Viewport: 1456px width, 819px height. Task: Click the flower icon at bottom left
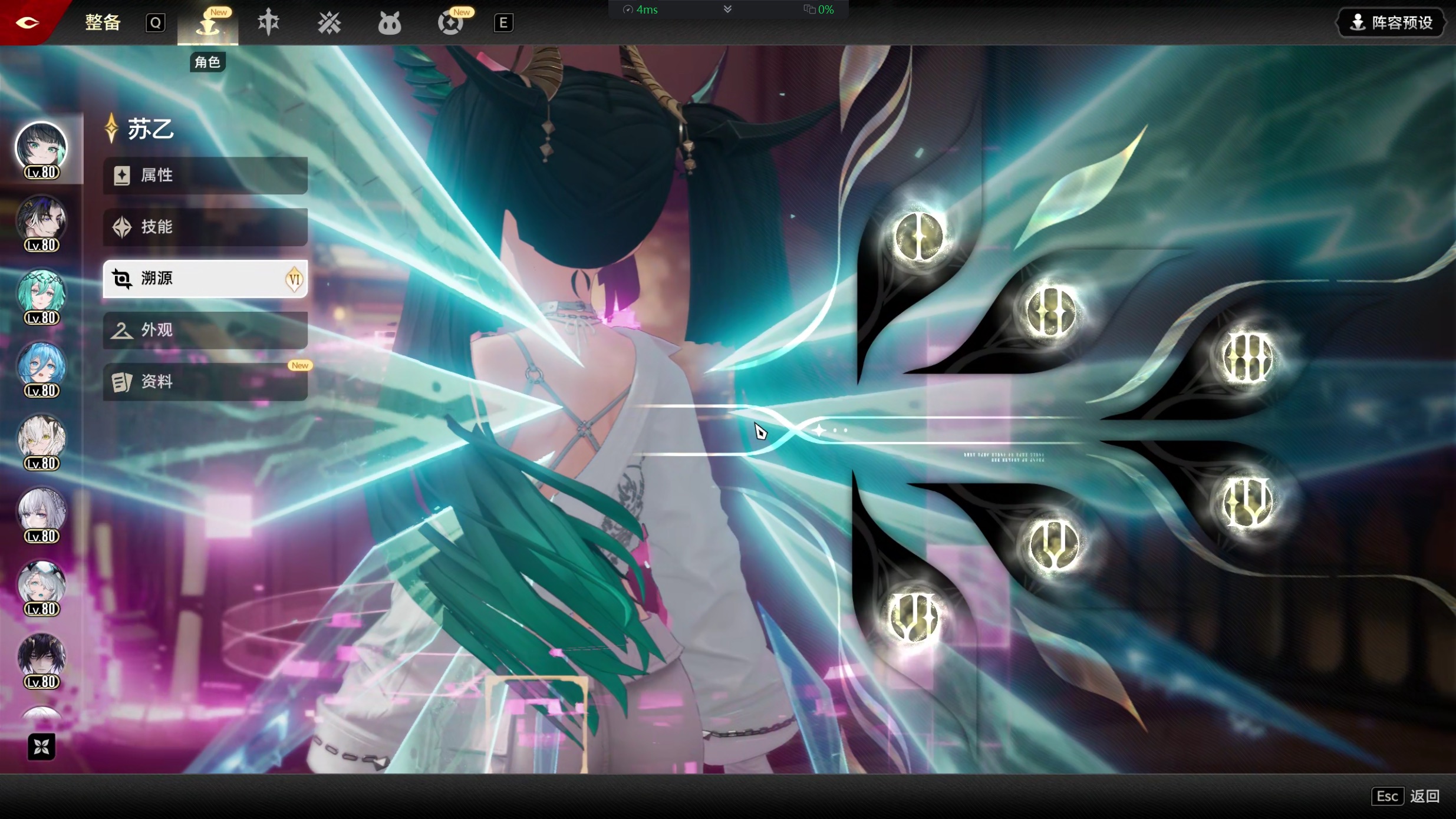(41, 747)
